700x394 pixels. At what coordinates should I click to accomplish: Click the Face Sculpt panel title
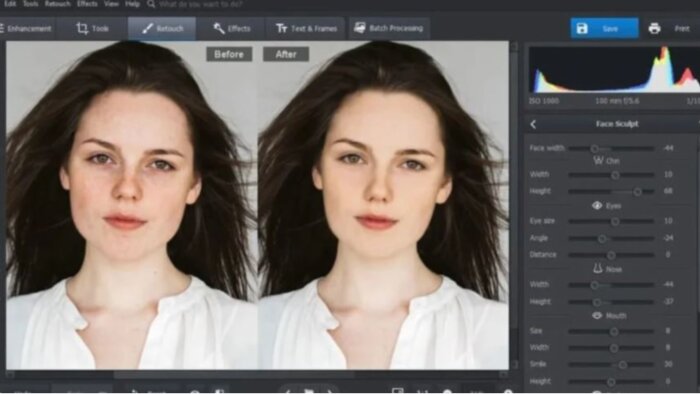click(x=617, y=124)
